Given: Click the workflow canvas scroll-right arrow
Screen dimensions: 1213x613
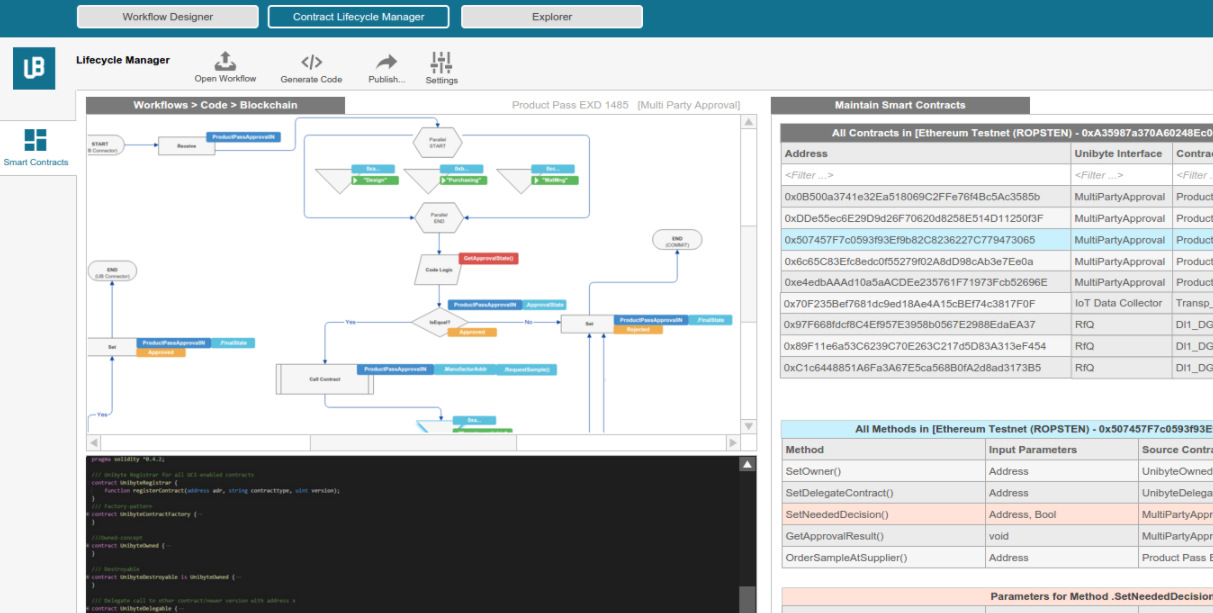Looking at the screenshot, I should (733, 442).
